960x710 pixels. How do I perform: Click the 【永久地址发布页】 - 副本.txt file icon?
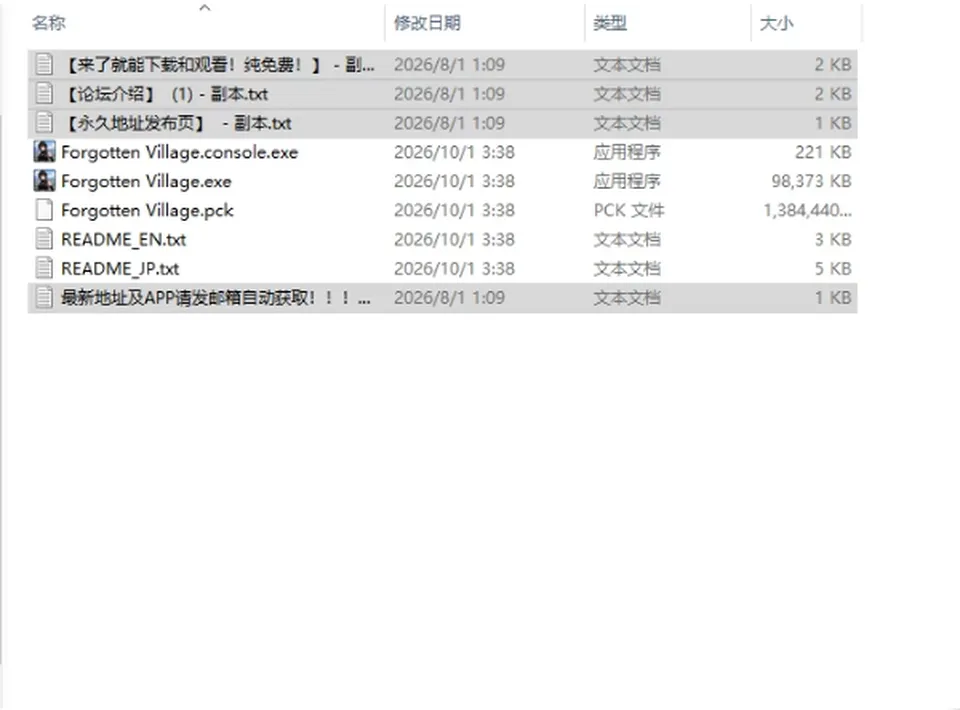tap(44, 123)
